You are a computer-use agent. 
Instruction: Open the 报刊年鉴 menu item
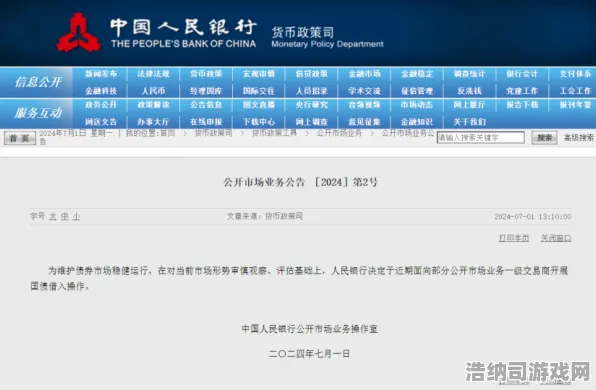click(x=575, y=105)
